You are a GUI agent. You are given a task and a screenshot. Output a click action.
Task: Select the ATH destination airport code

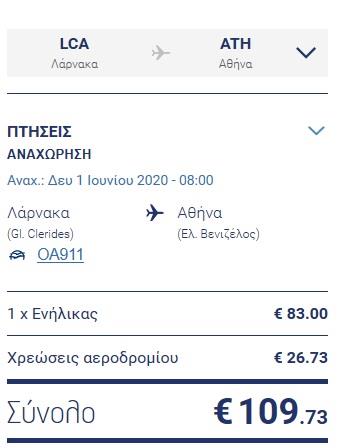point(236,44)
